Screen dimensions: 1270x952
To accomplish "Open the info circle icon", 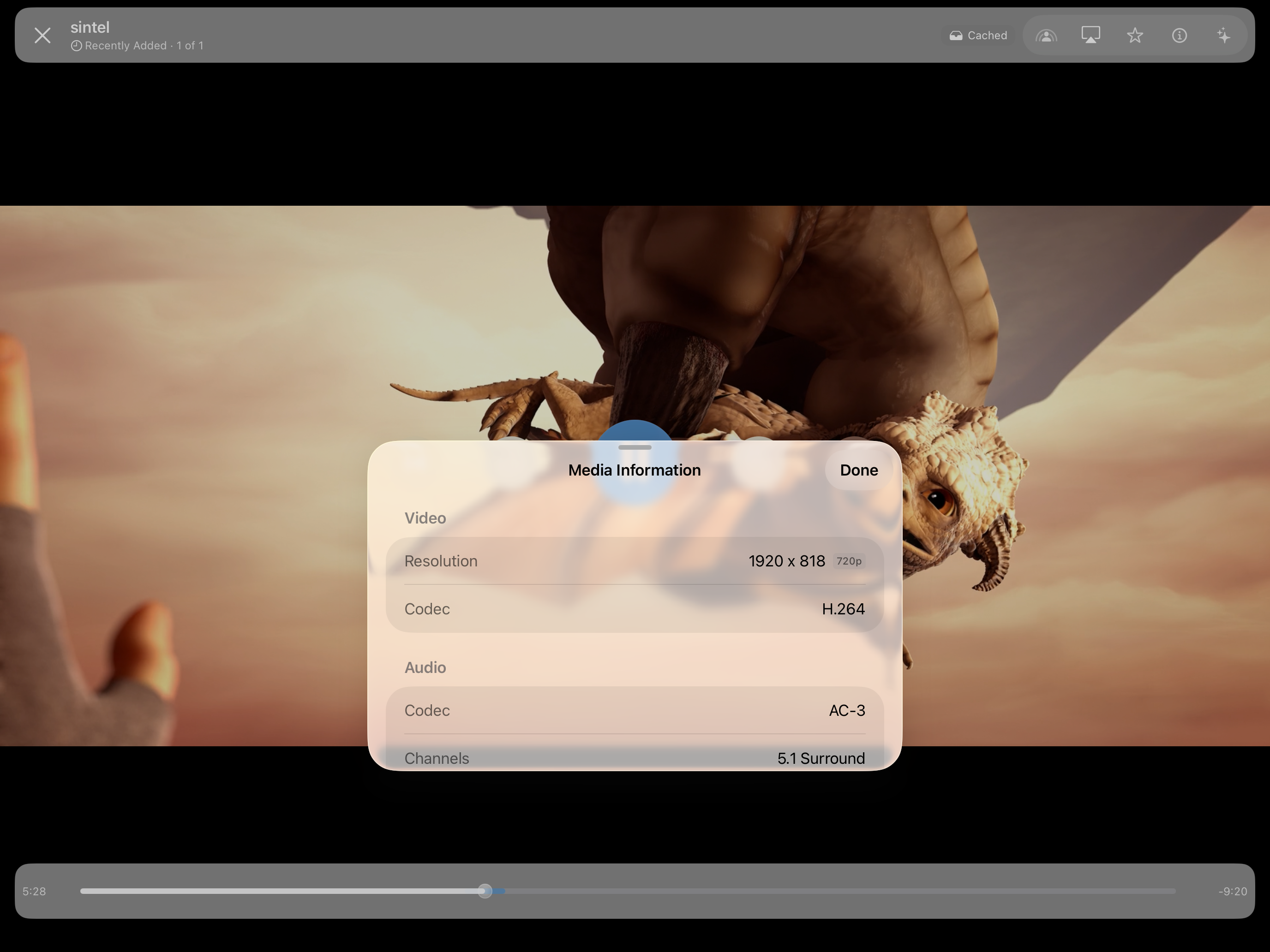I will [x=1179, y=36].
